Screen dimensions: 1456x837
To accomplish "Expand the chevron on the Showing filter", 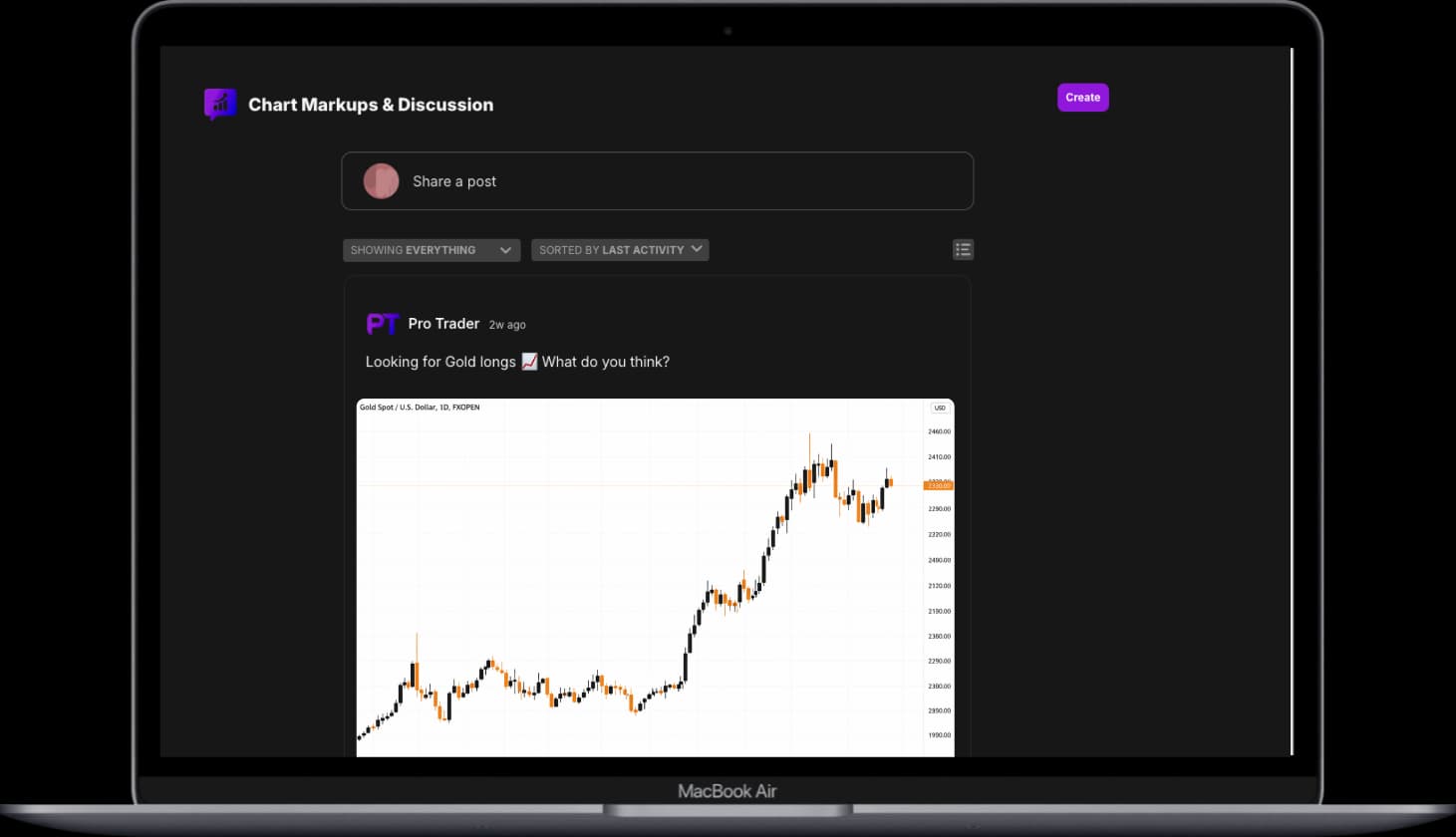I will tap(505, 250).
